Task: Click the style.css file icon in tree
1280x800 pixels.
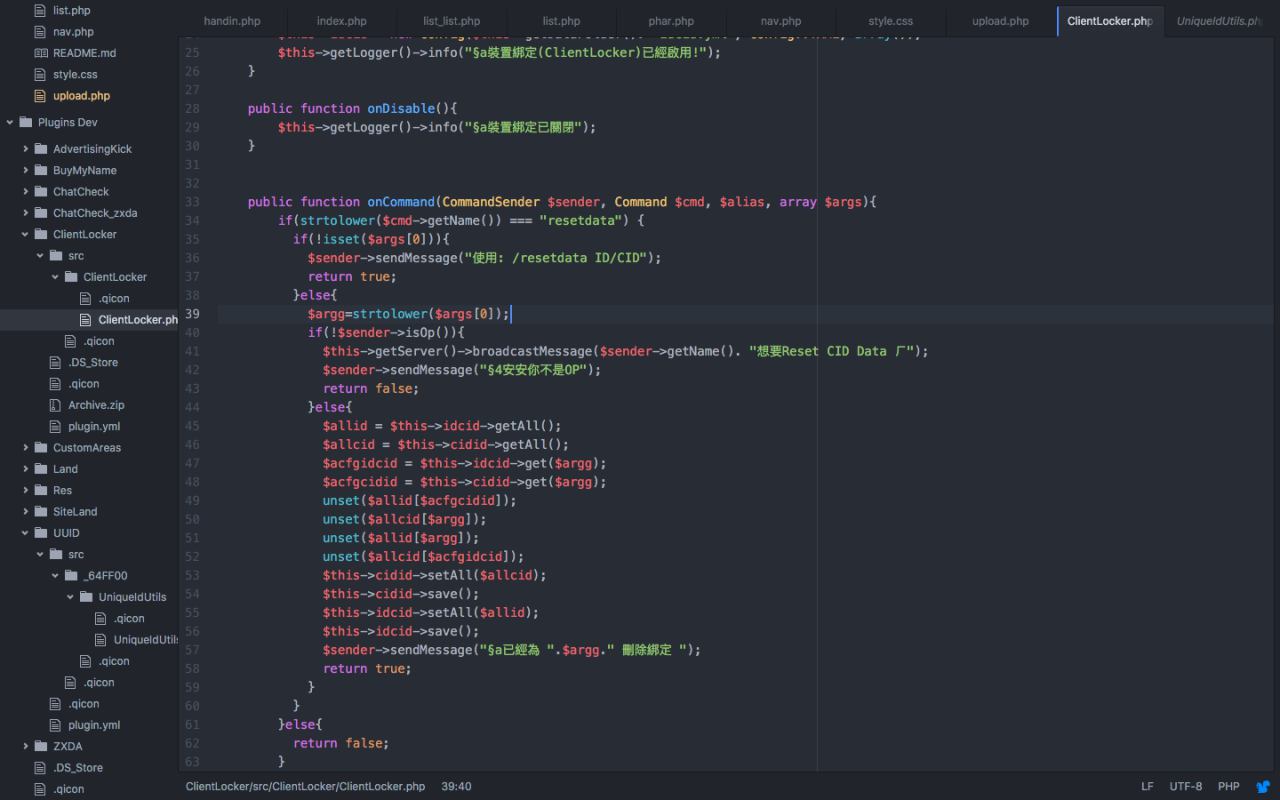Action: tap(41, 74)
